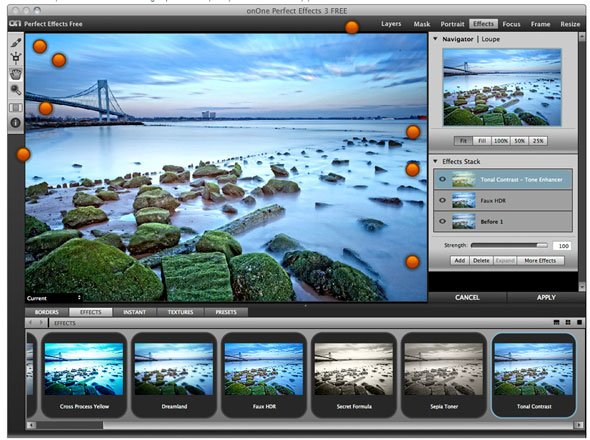590x440 pixels.
Task: Set navigator zoom to 25%
Action: (x=538, y=141)
